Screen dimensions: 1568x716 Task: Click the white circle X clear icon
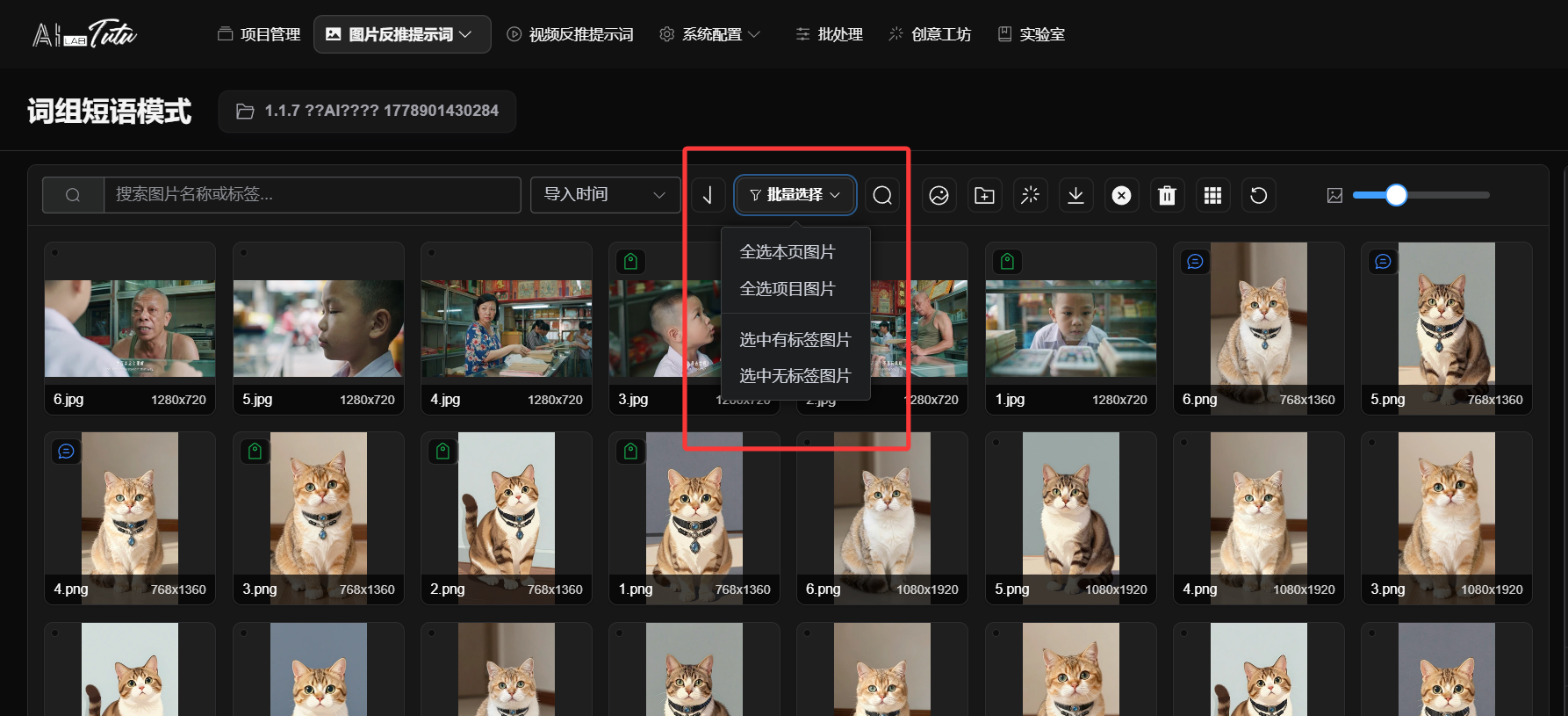pyautogui.click(x=1121, y=195)
